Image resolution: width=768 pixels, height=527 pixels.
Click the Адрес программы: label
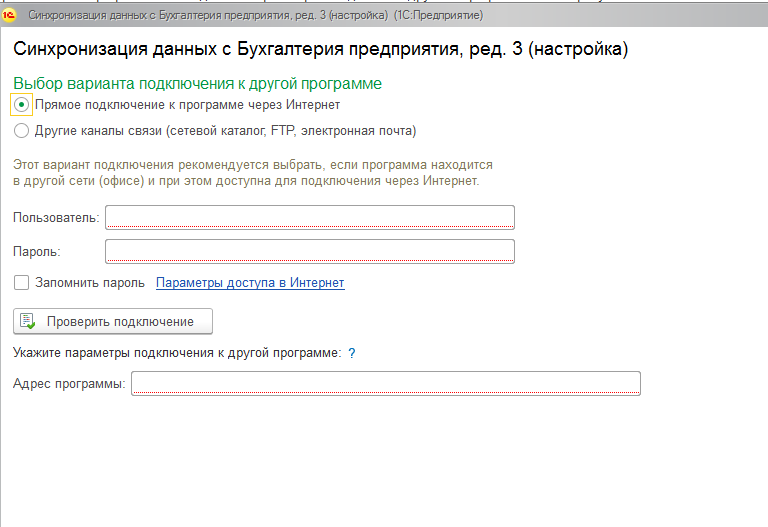pos(69,384)
